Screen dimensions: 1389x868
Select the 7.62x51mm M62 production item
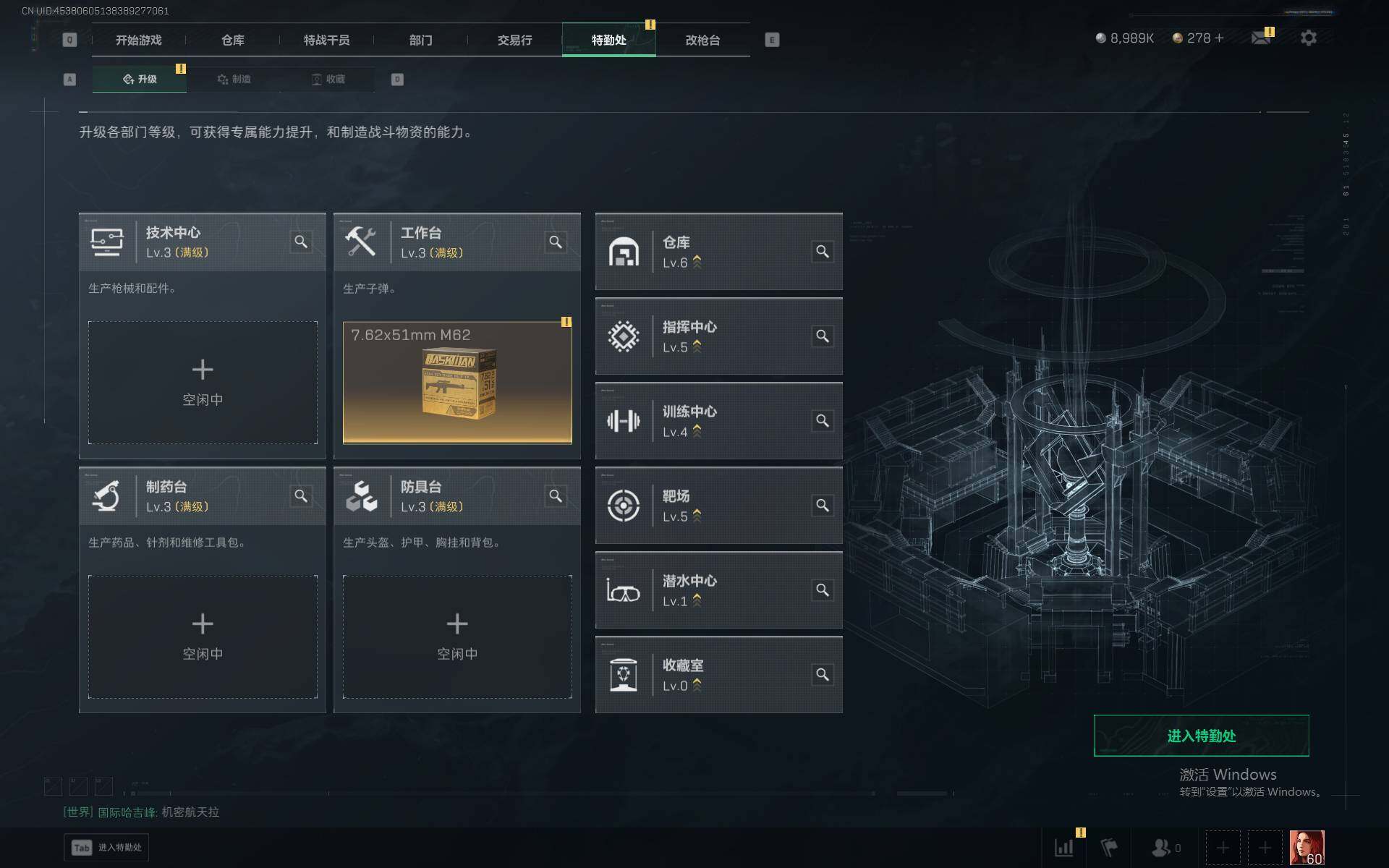coord(457,383)
